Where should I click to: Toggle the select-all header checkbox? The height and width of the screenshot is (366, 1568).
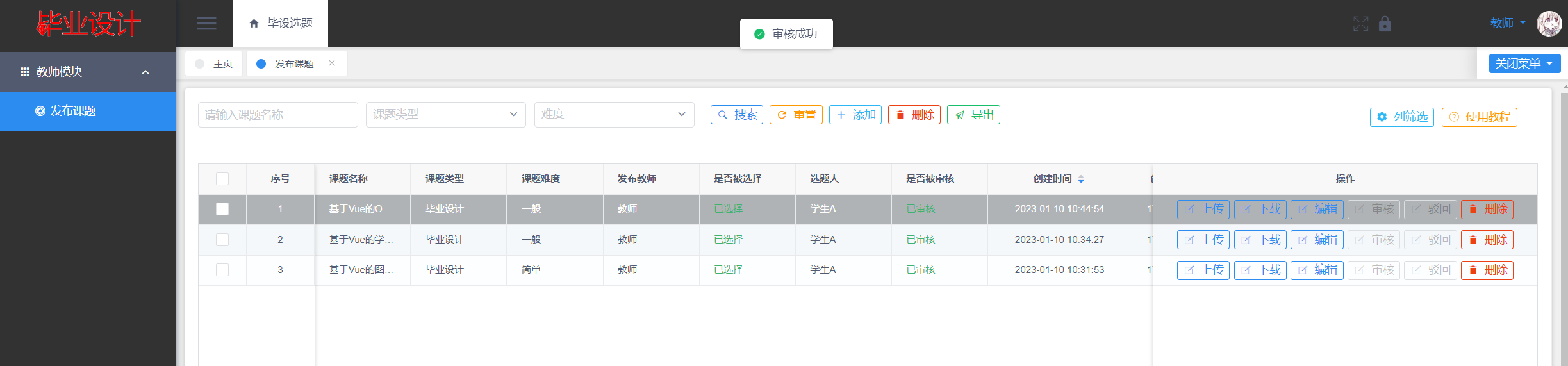tap(222, 179)
